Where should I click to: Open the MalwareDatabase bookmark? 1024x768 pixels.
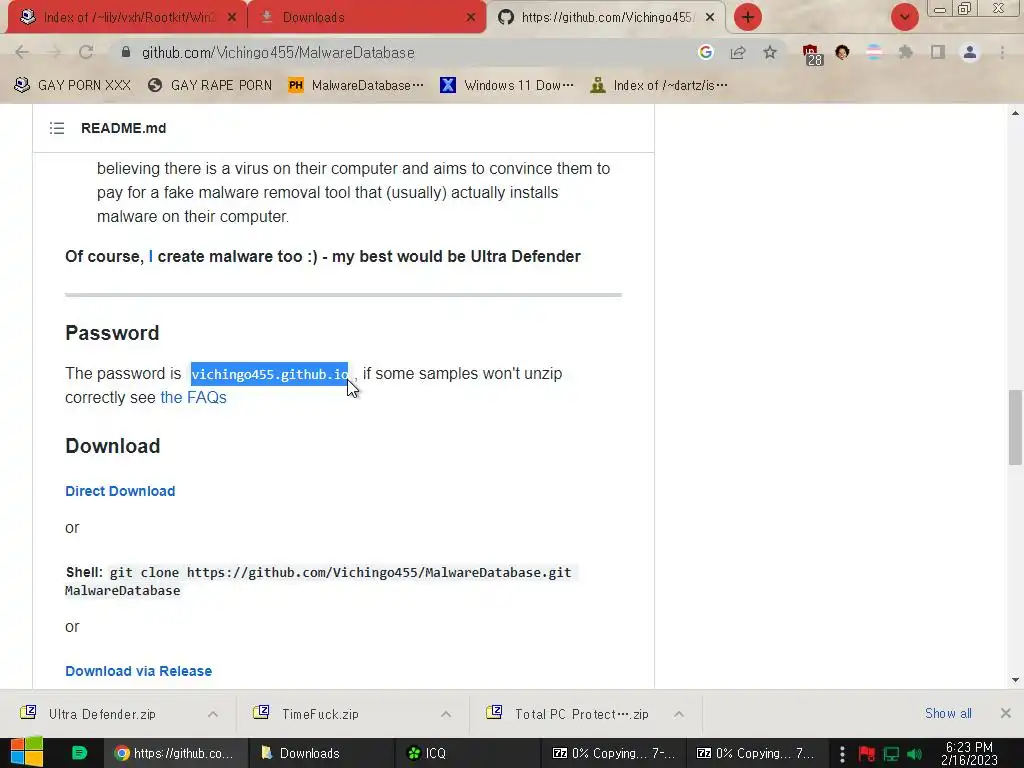[356, 85]
